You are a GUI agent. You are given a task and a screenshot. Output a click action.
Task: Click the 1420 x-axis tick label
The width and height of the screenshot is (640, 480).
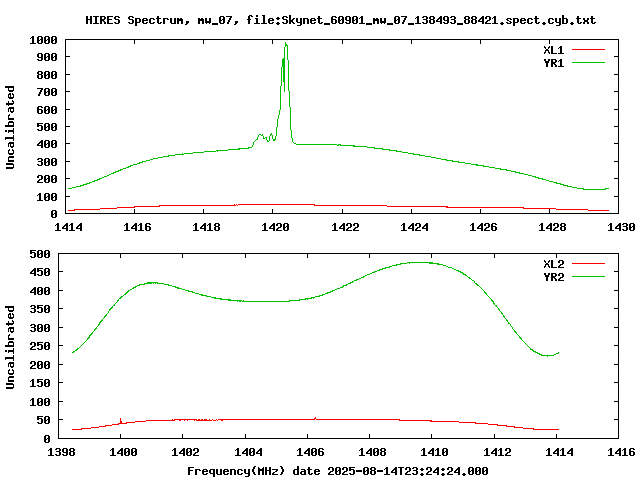(x=275, y=227)
